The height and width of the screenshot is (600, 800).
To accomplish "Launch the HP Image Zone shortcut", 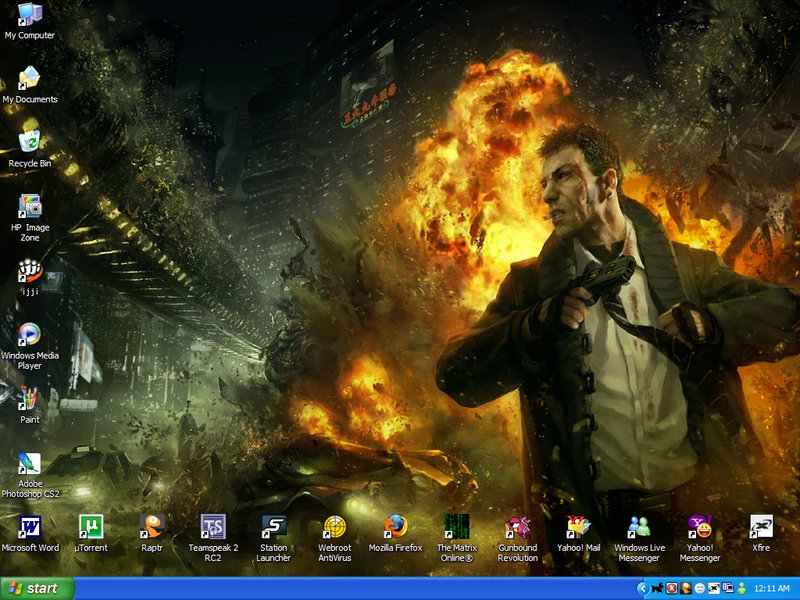I will [30, 218].
